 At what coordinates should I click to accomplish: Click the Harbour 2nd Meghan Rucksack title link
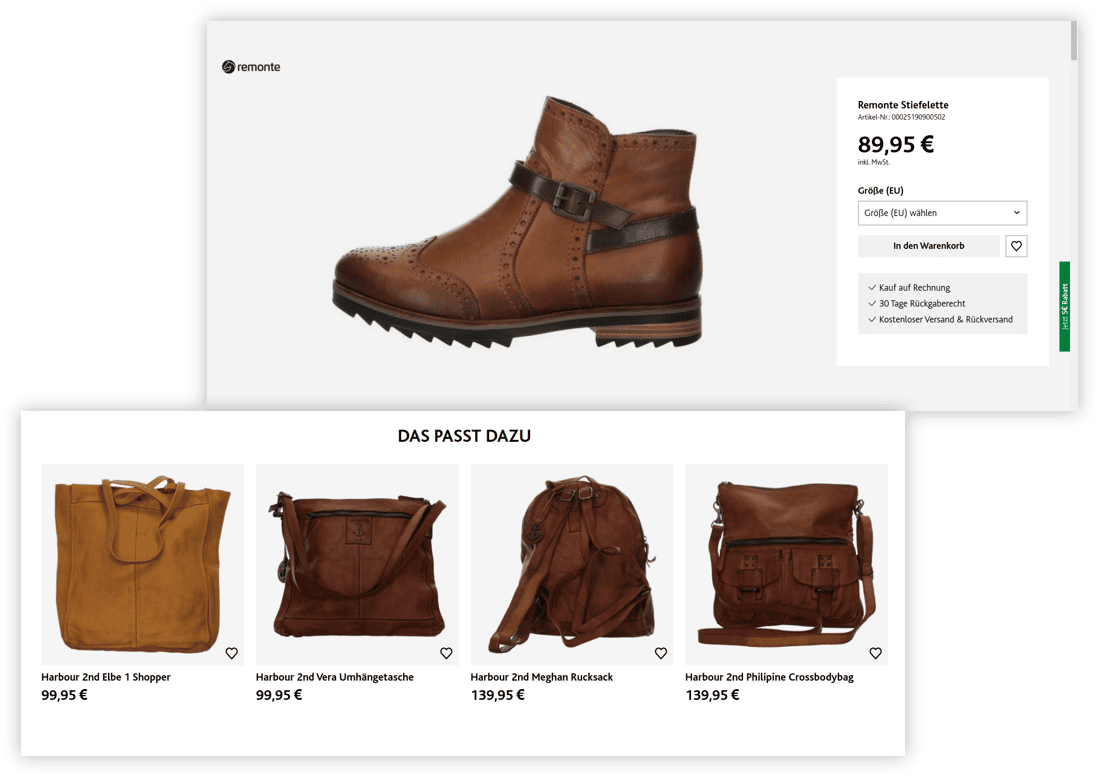coord(542,677)
